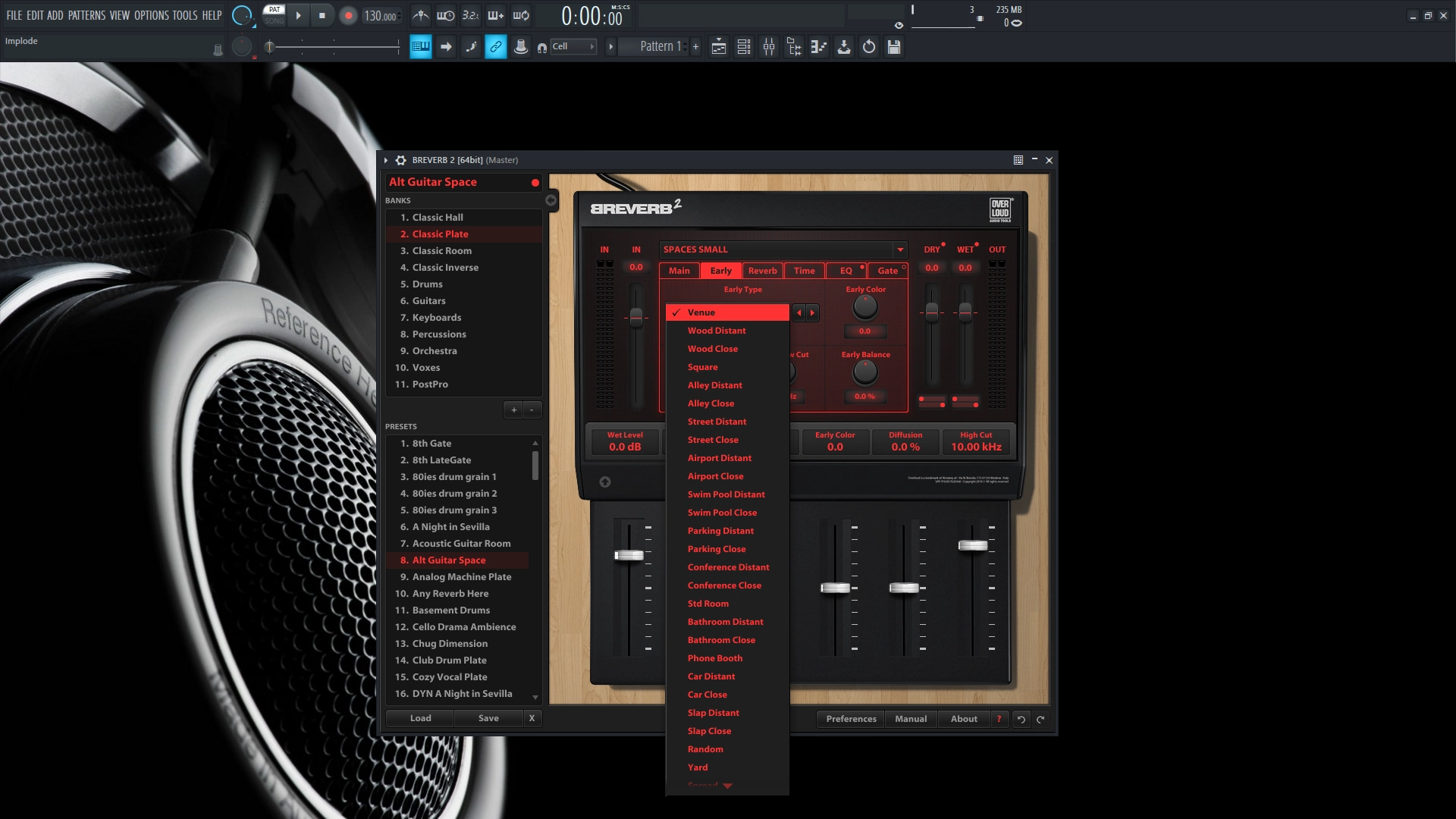Toggle the recording countdown icon

[471, 15]
